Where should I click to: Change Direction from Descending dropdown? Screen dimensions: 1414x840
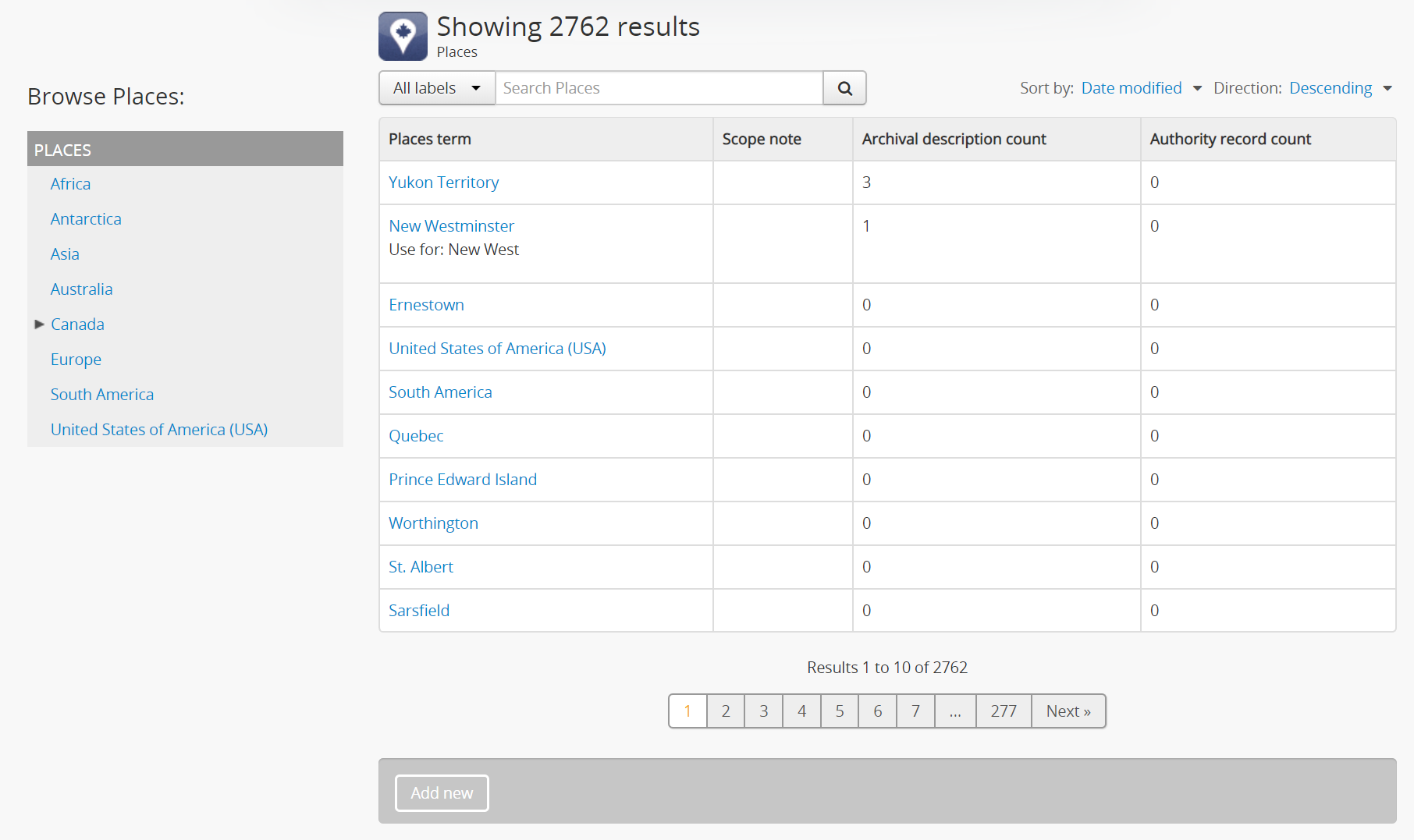click(x=1339, y=88)
